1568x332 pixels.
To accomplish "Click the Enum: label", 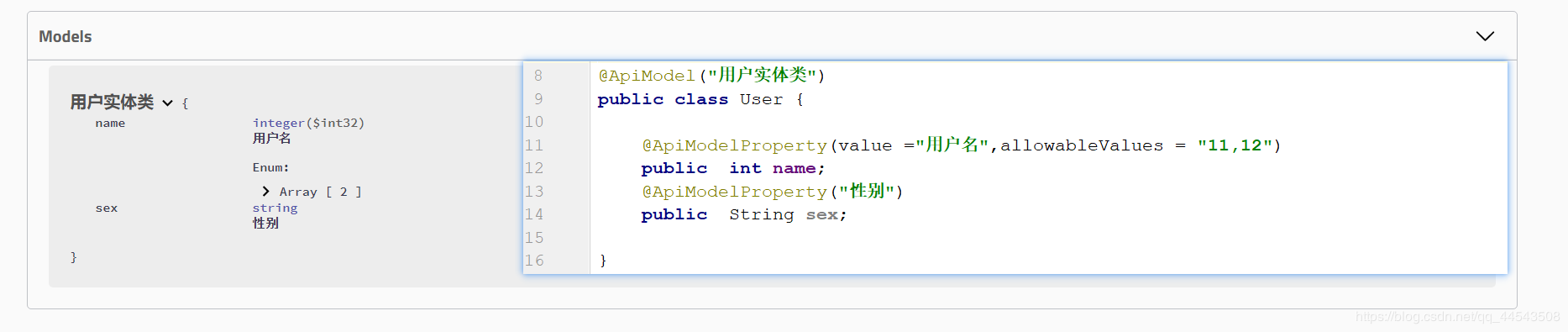I will (270, 167).
